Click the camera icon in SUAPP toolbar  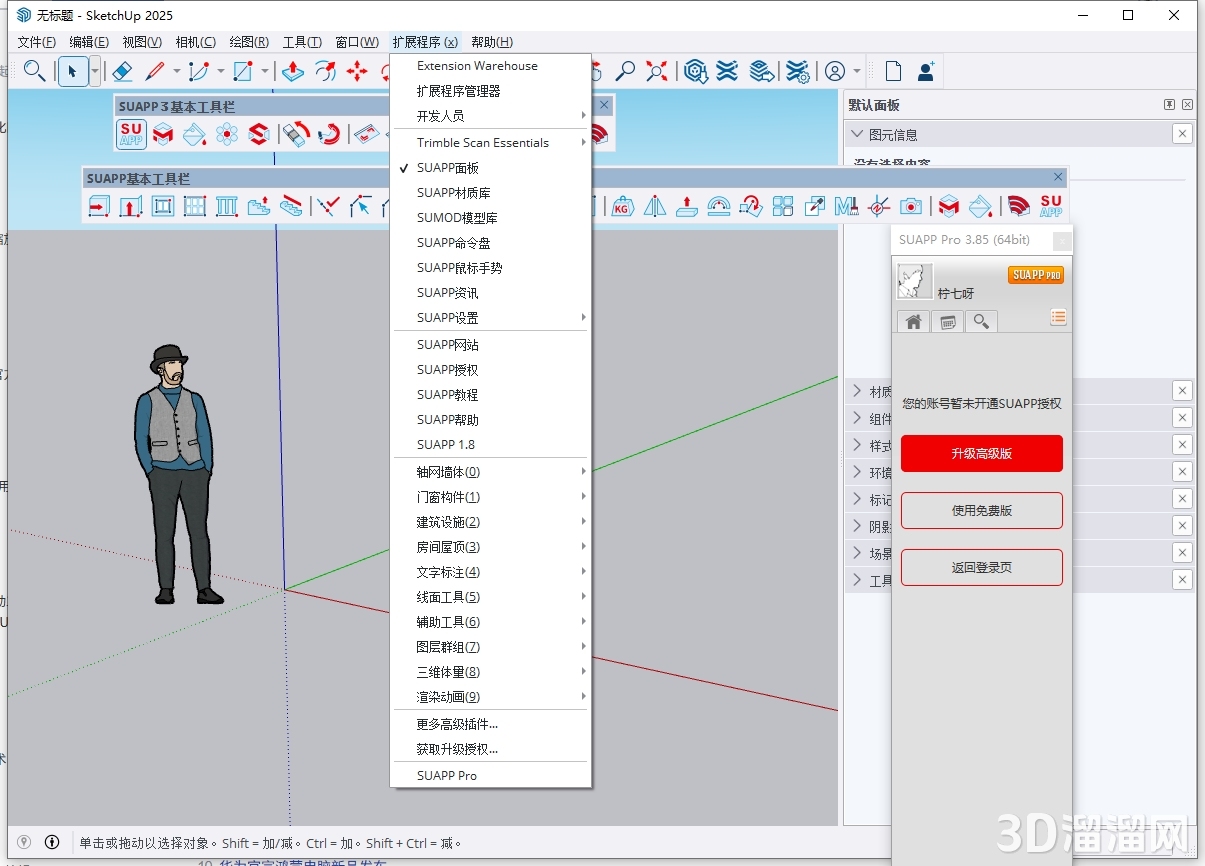coord(911,206)
